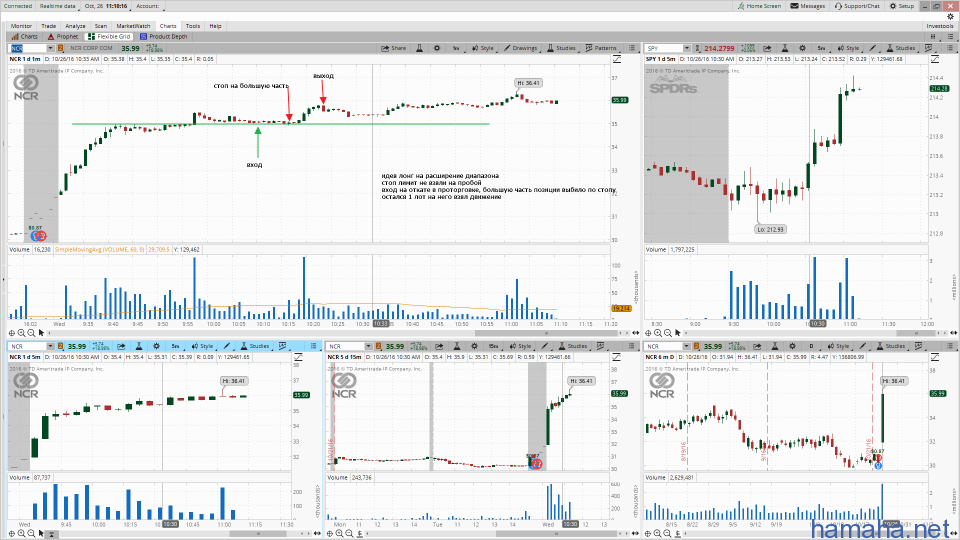Image resolution: width=960 pixels, height=540 pixels.
Task: Click the Hi: 36.41 price bubble on main chart
Action: (x=528, y=83)
